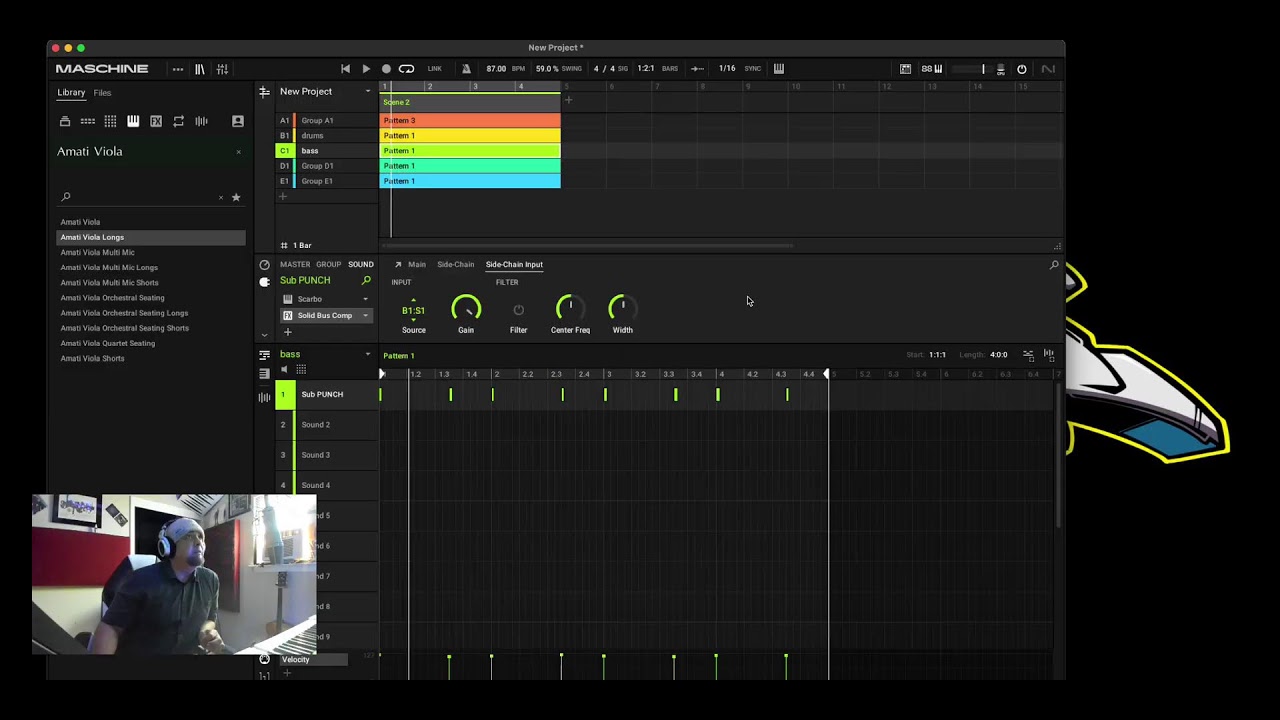Click the keyboard icon beside SYNC
This screenshot has width=1280, height=720.
point(779,69)
